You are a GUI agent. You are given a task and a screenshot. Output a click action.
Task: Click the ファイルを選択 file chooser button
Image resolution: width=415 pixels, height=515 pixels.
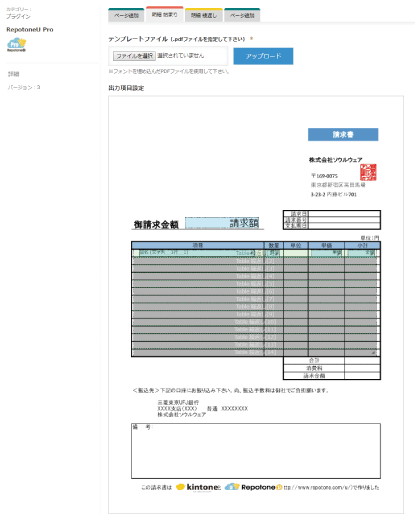(x=134, y=56)
